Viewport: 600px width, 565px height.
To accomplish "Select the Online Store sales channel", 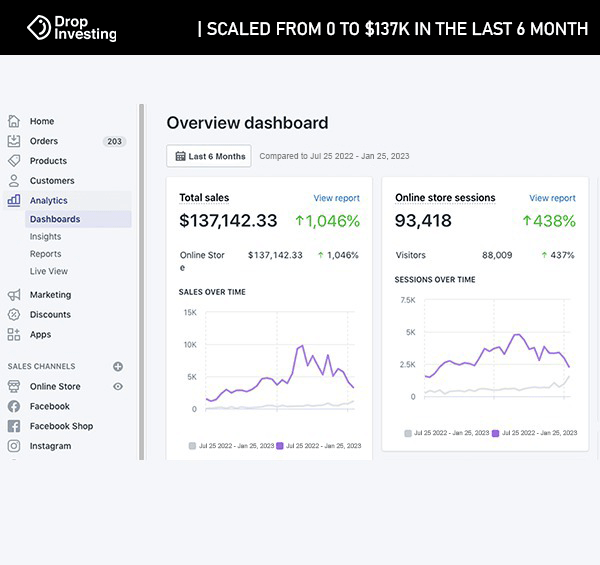I will pyautogui.click(x=55, y=386).
